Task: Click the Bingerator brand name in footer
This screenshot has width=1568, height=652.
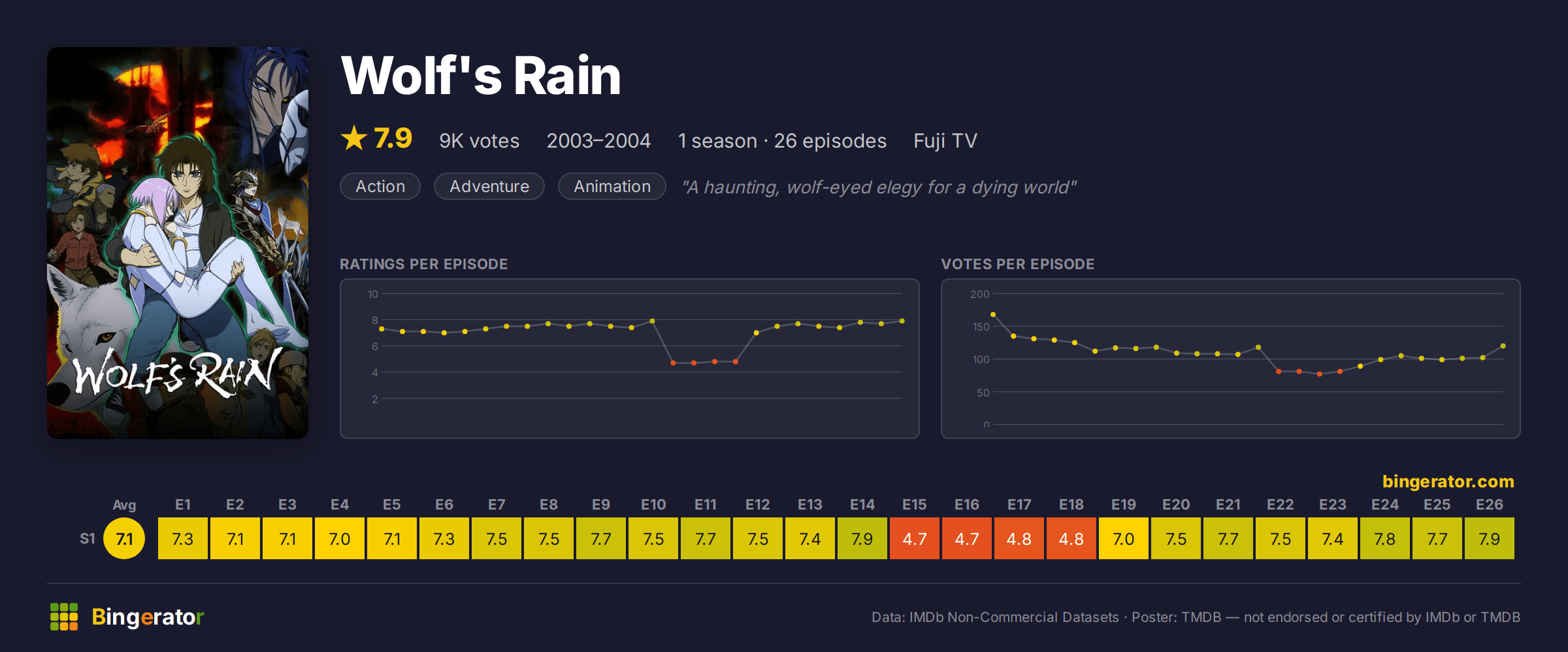Action: (x=148, y=617)
